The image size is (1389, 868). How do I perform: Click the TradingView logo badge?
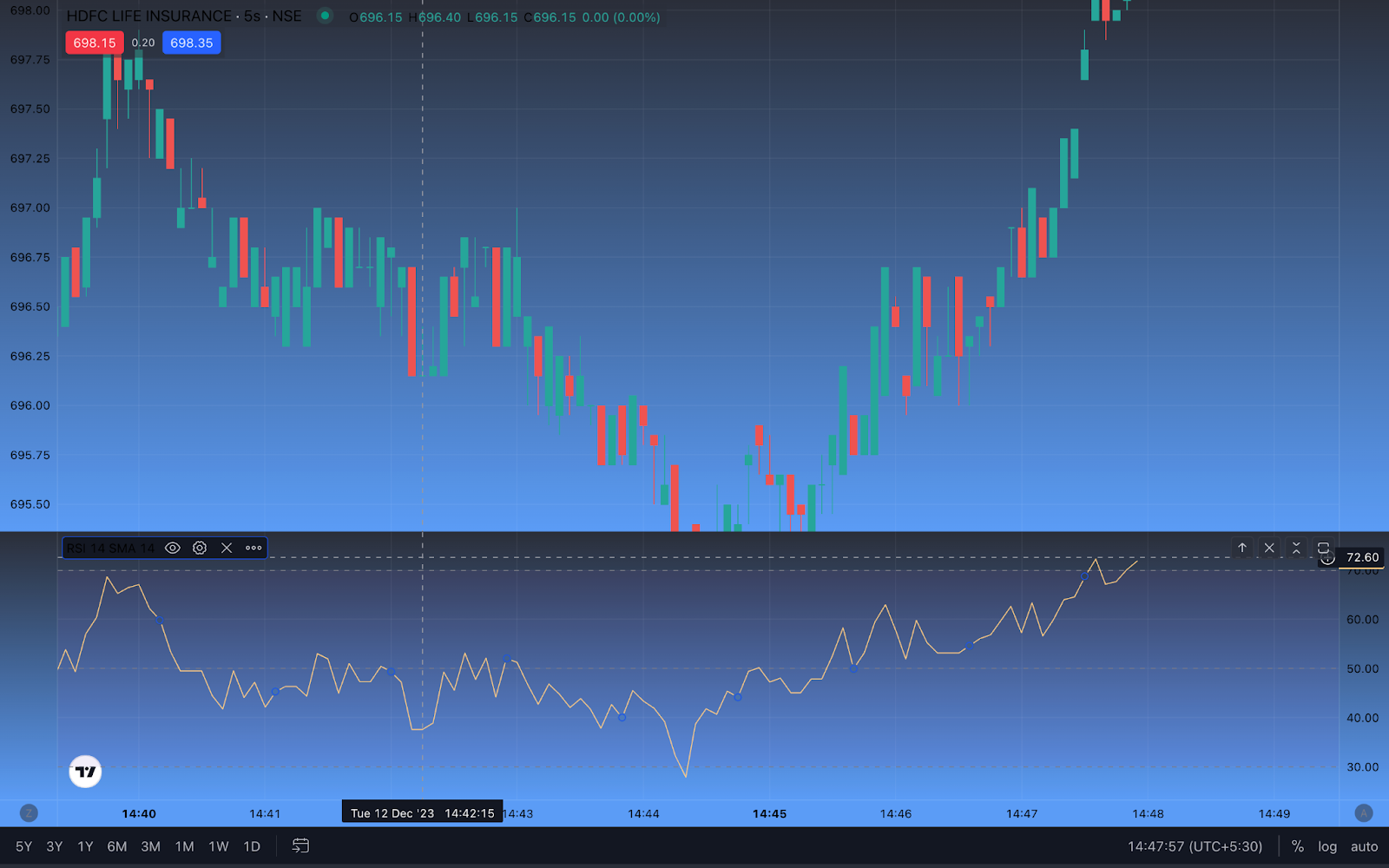pos(85,771)
